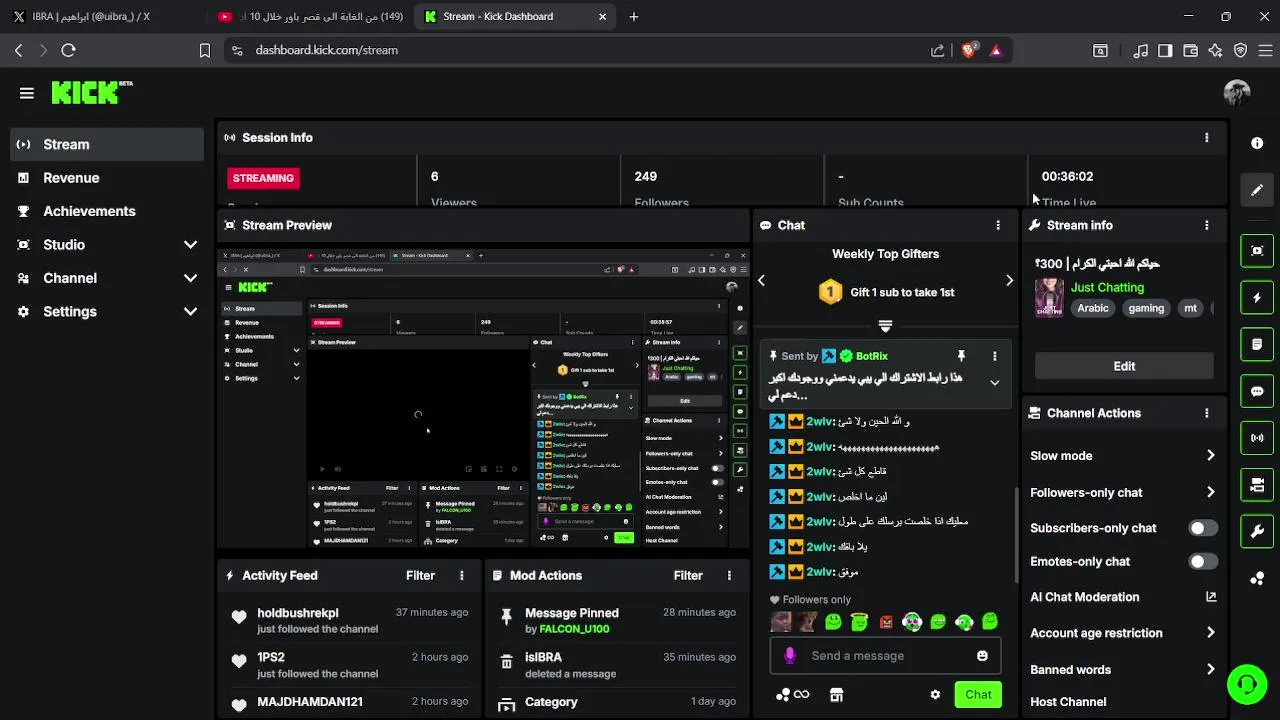Open a new browser tab
This screenshot has height=720, width=1280.
click(x=633, y=16)
